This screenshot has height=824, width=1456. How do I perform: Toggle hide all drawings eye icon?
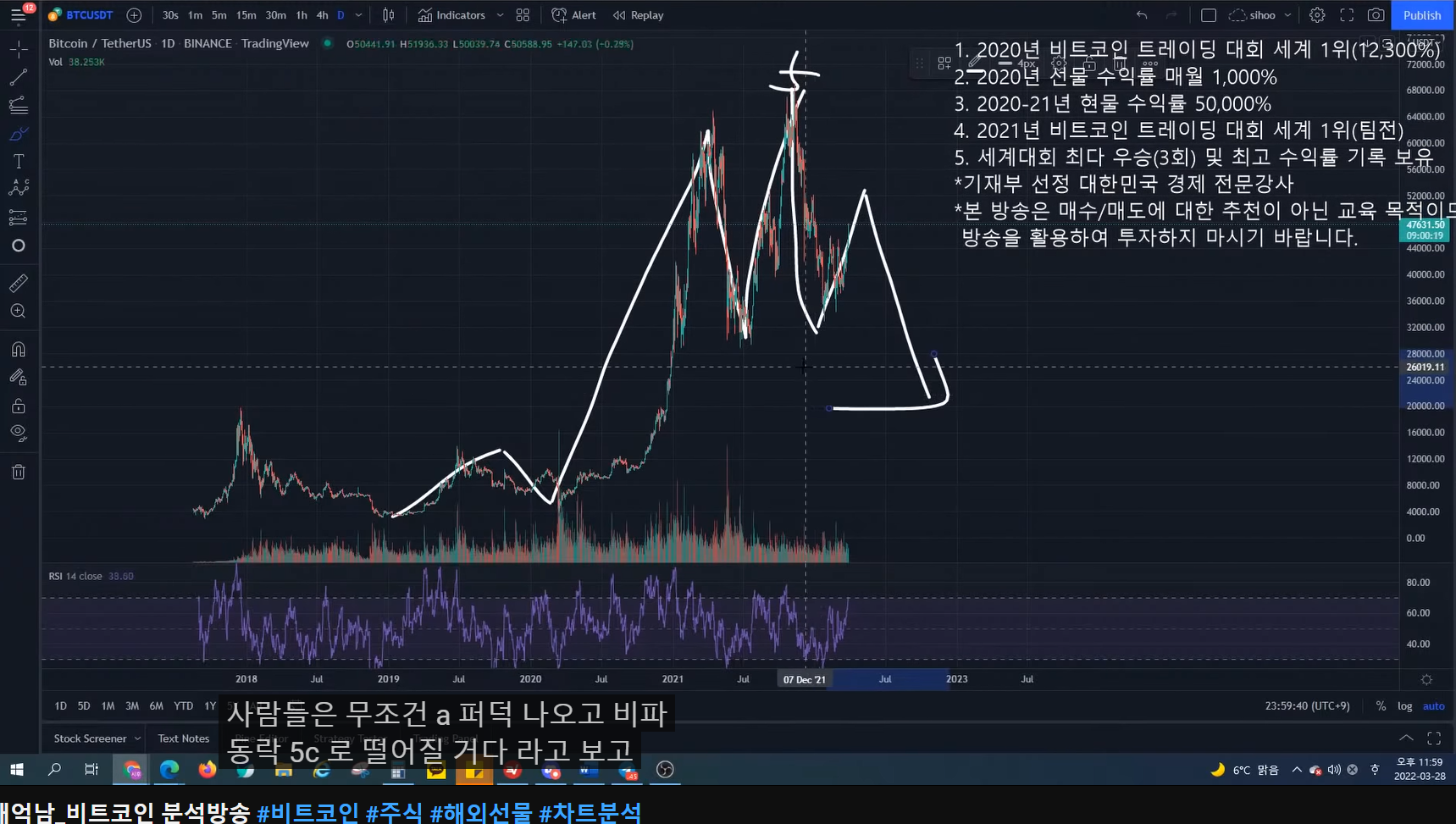click(18, 434)
